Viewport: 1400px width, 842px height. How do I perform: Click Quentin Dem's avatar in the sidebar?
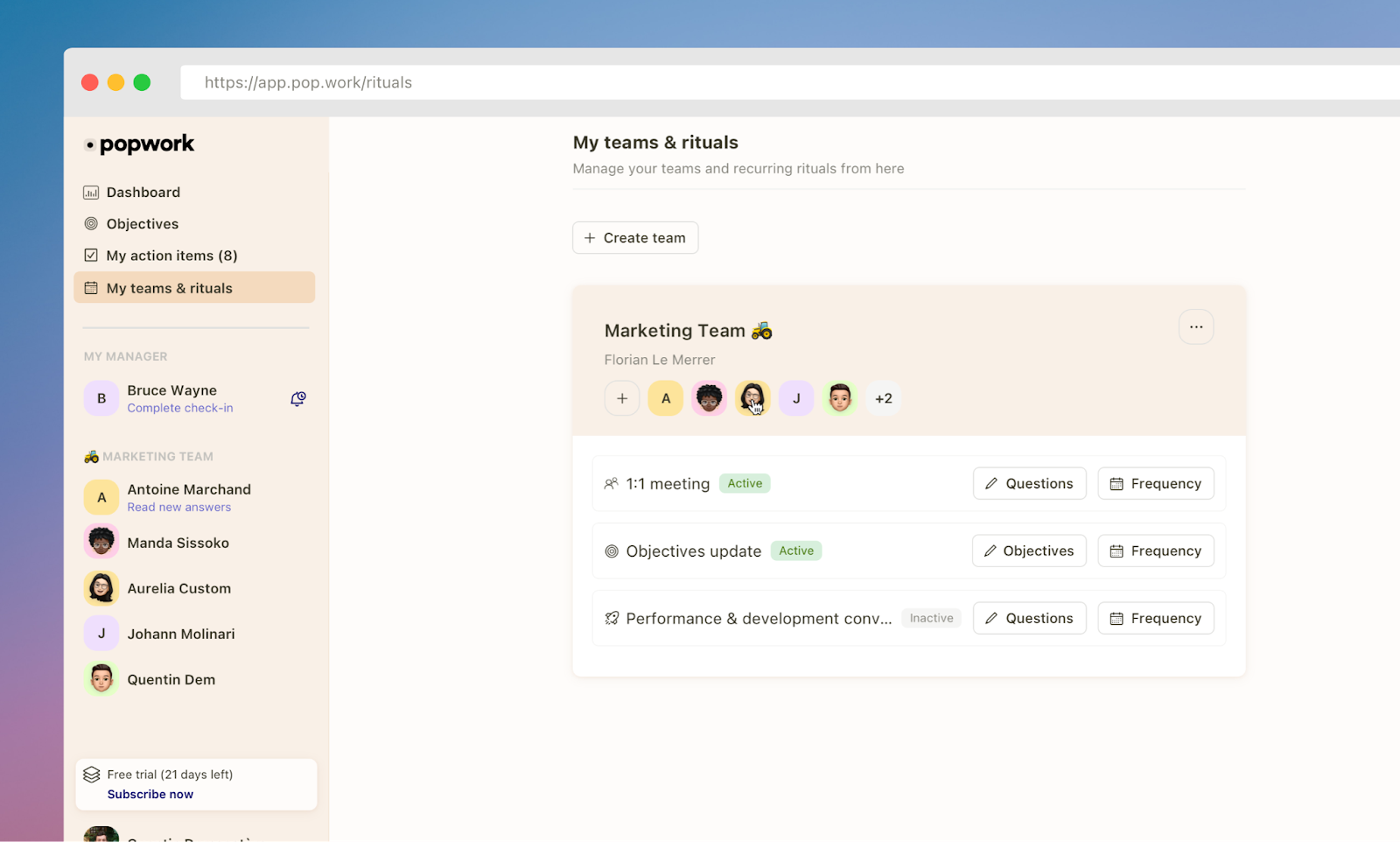click(101, 678)
